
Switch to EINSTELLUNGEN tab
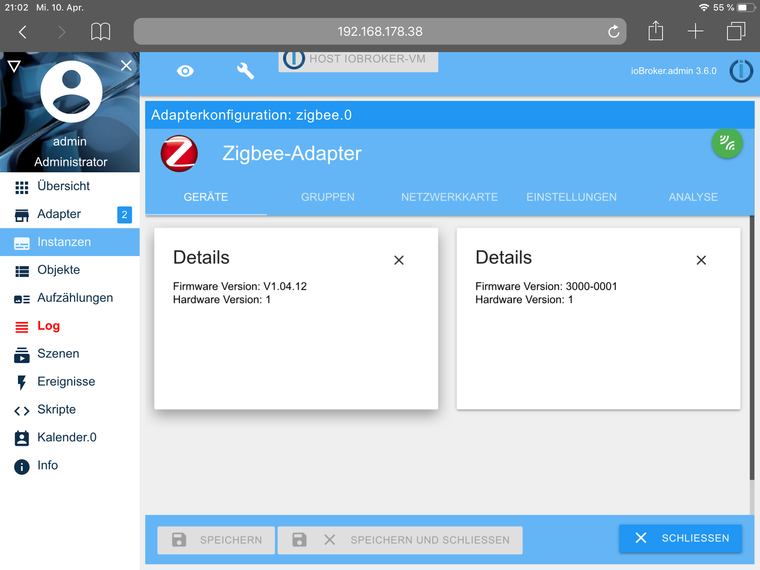pos(571,197)
